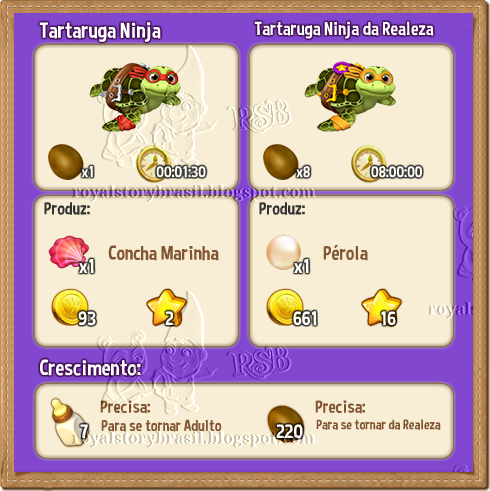Click the star icon showing 16
490x491 pixels.
click(x=381, y=307)
